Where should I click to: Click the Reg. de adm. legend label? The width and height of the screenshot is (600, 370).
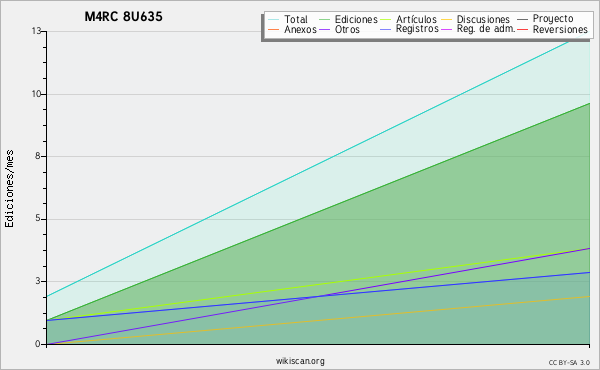pyautogui.click(x=486, y=29)
